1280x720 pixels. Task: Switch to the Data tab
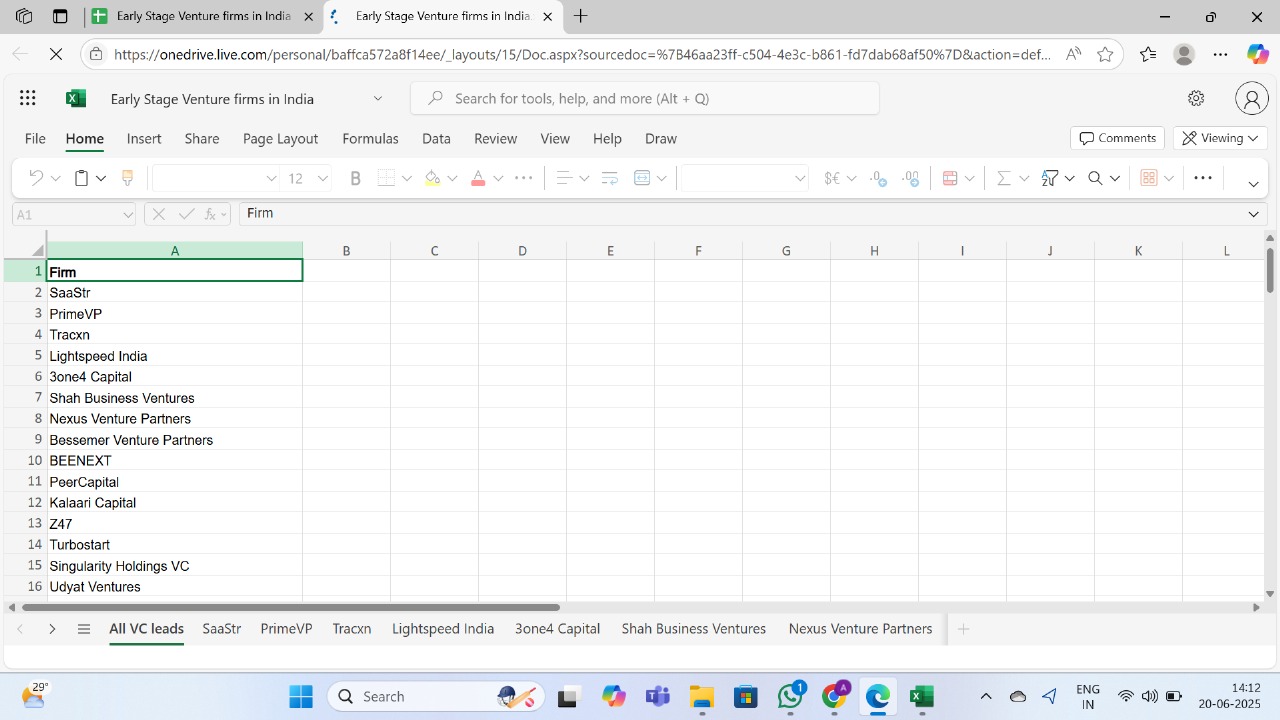click(x=436, y=138)
